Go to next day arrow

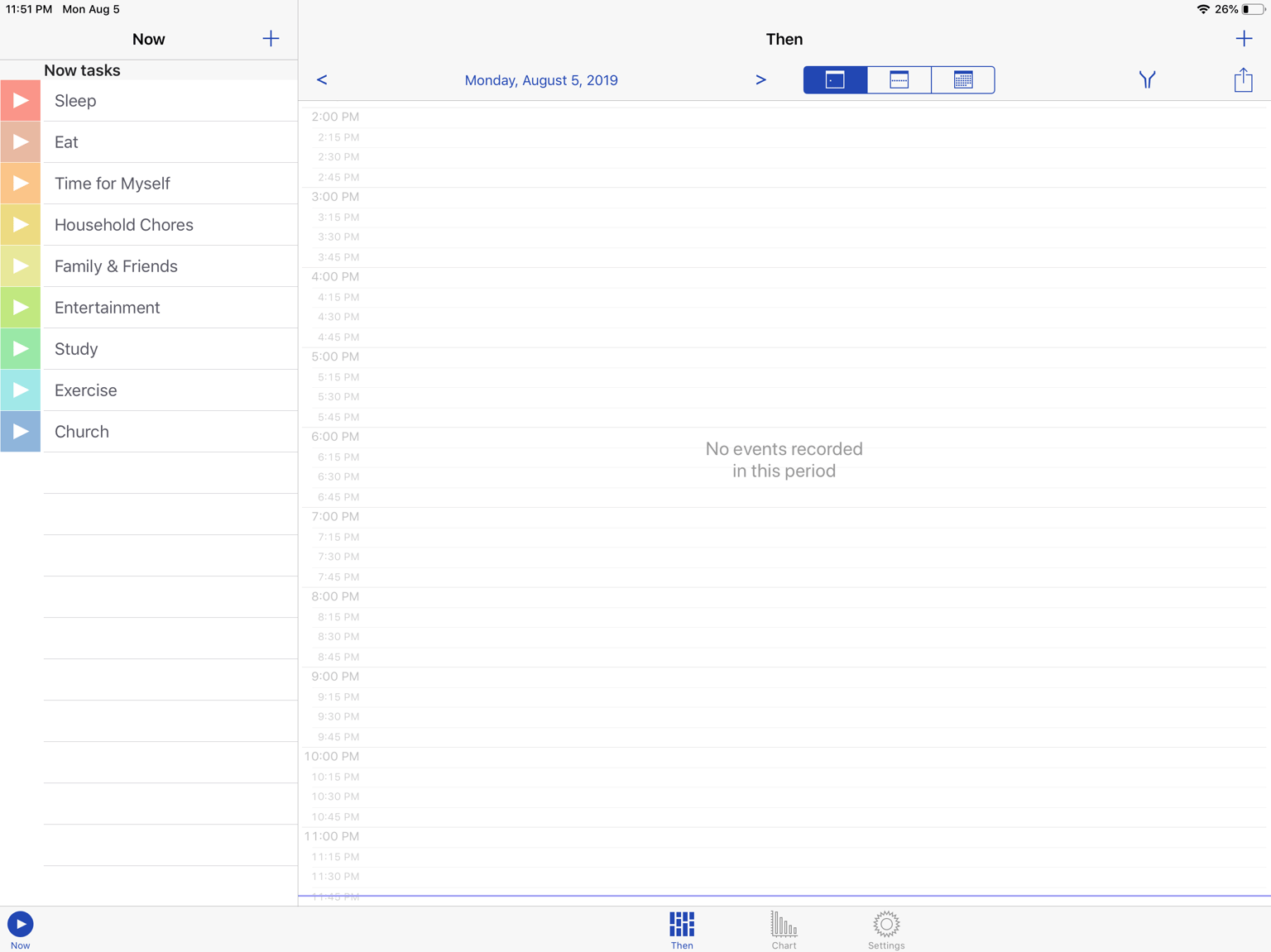[760, 80]
